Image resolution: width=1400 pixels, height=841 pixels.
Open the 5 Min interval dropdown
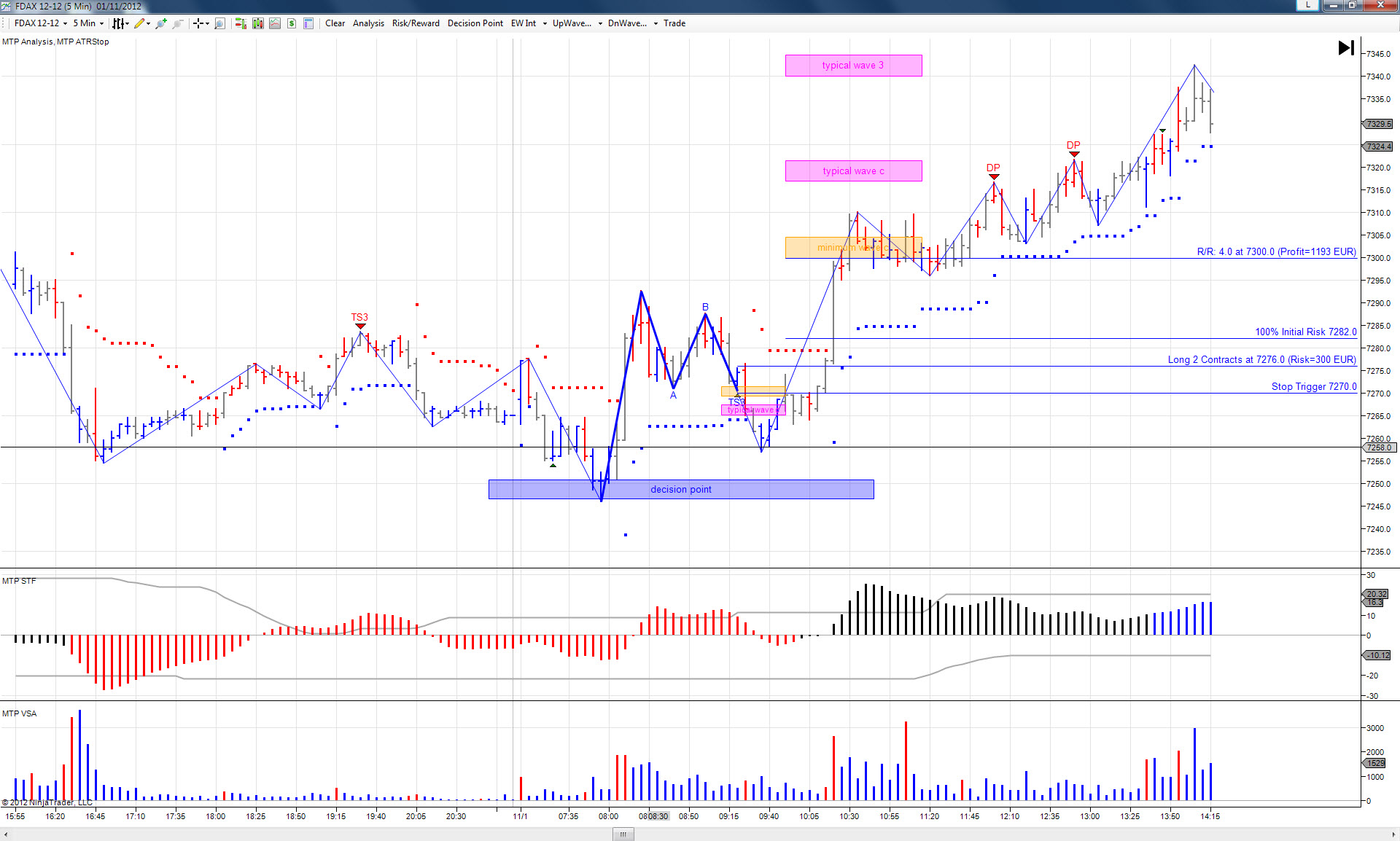tap(88, 23)
